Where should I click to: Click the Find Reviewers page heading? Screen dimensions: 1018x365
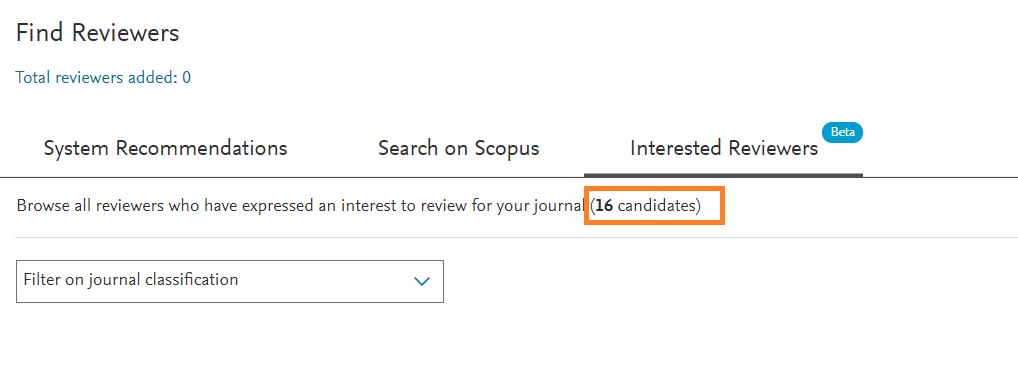tap(97, 32)
